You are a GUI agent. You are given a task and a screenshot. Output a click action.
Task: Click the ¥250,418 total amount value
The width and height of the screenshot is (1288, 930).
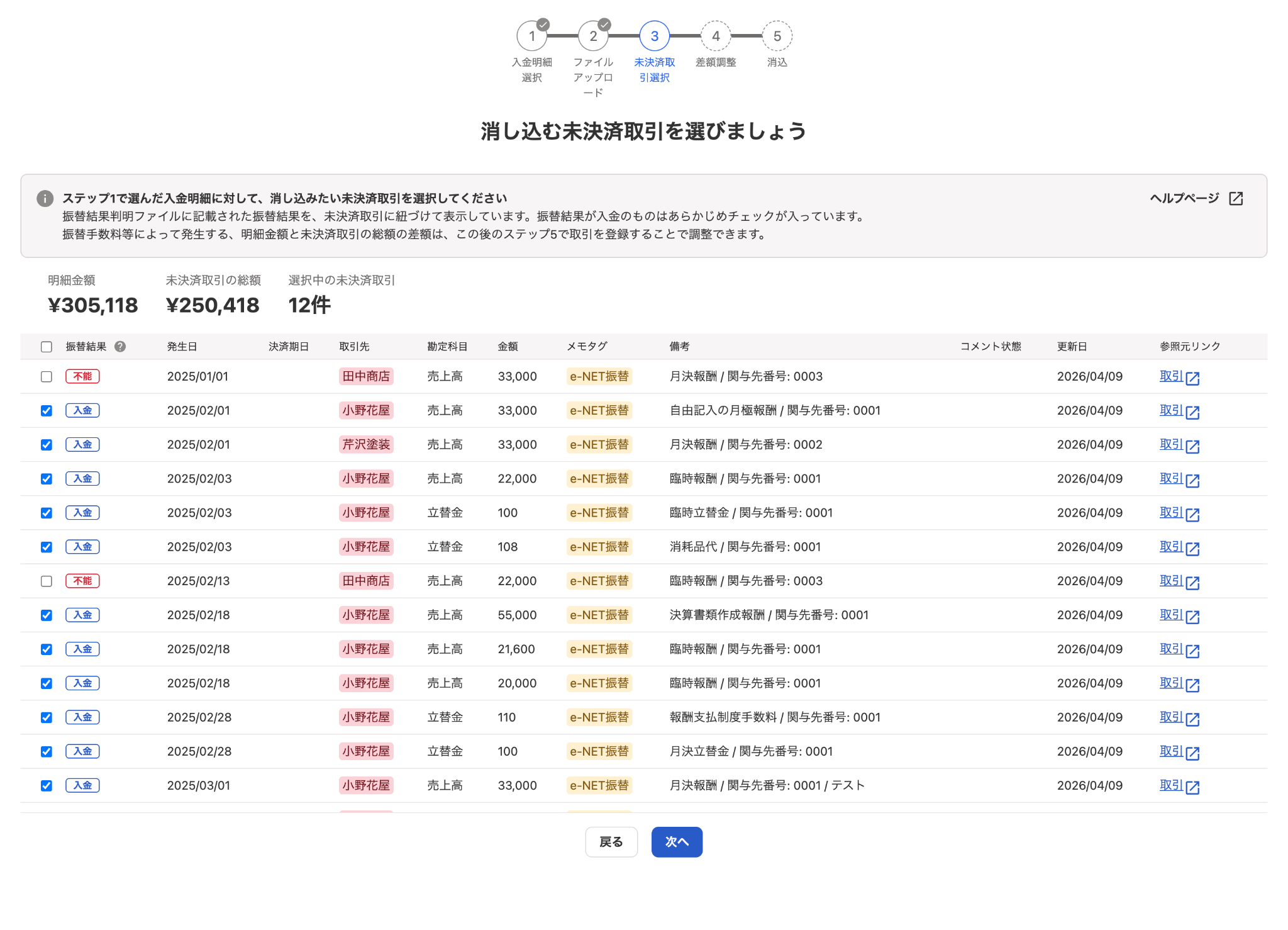click(213, 305)
